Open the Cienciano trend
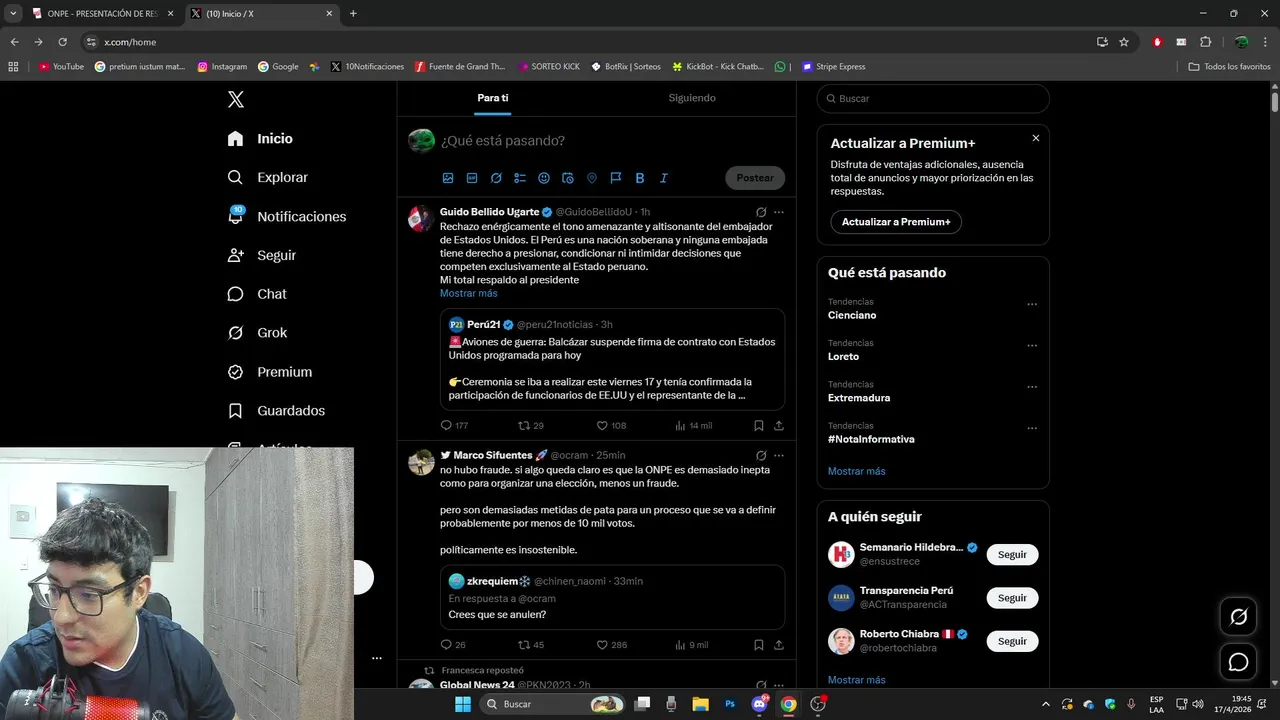 (x=852, y=315)
